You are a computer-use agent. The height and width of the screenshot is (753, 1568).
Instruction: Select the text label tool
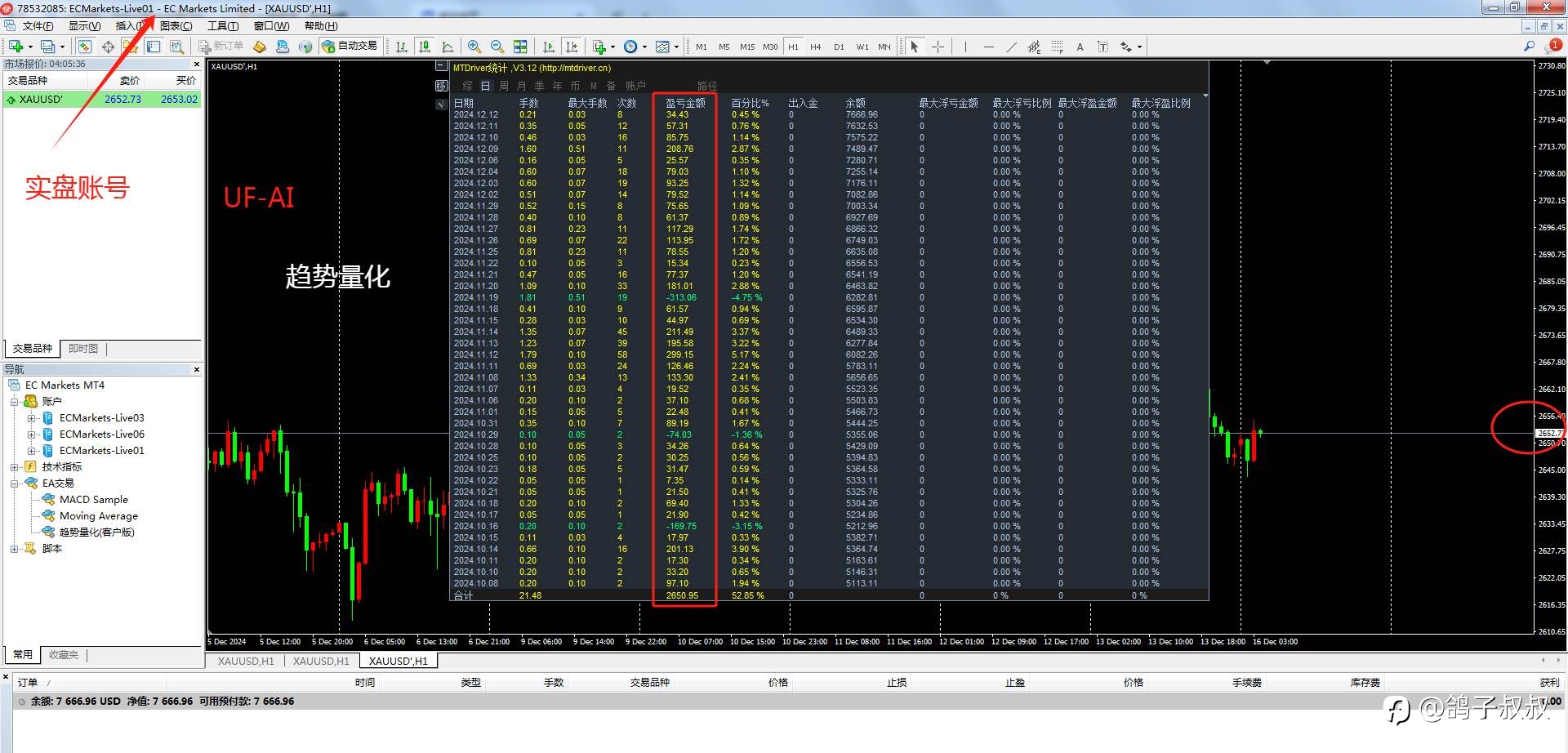click(1102, 47)
